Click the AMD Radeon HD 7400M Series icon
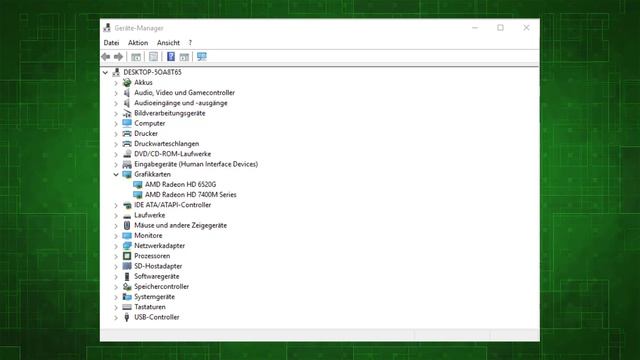 point(138,195)
